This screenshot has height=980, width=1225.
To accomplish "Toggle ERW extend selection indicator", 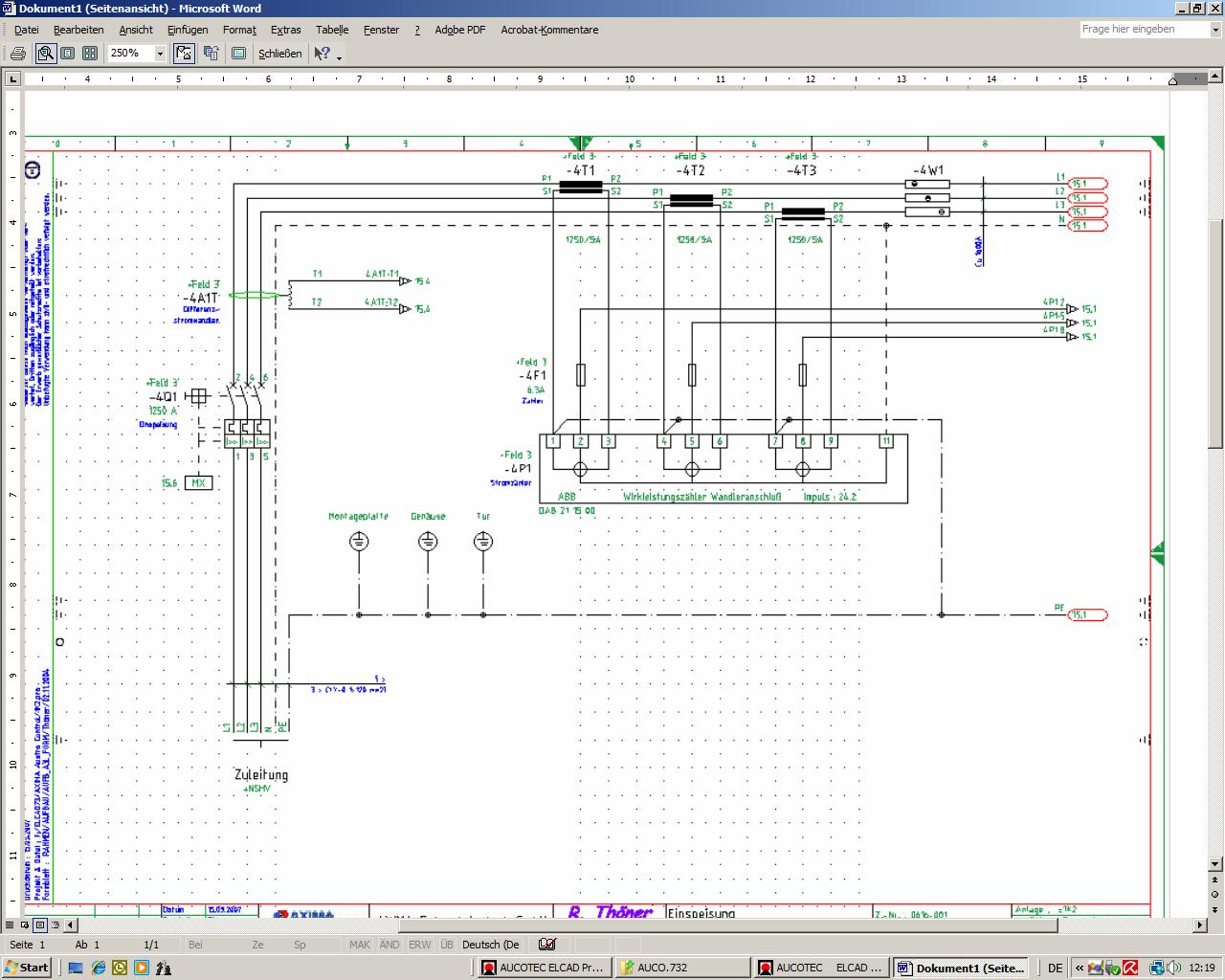I will (419, 945).
